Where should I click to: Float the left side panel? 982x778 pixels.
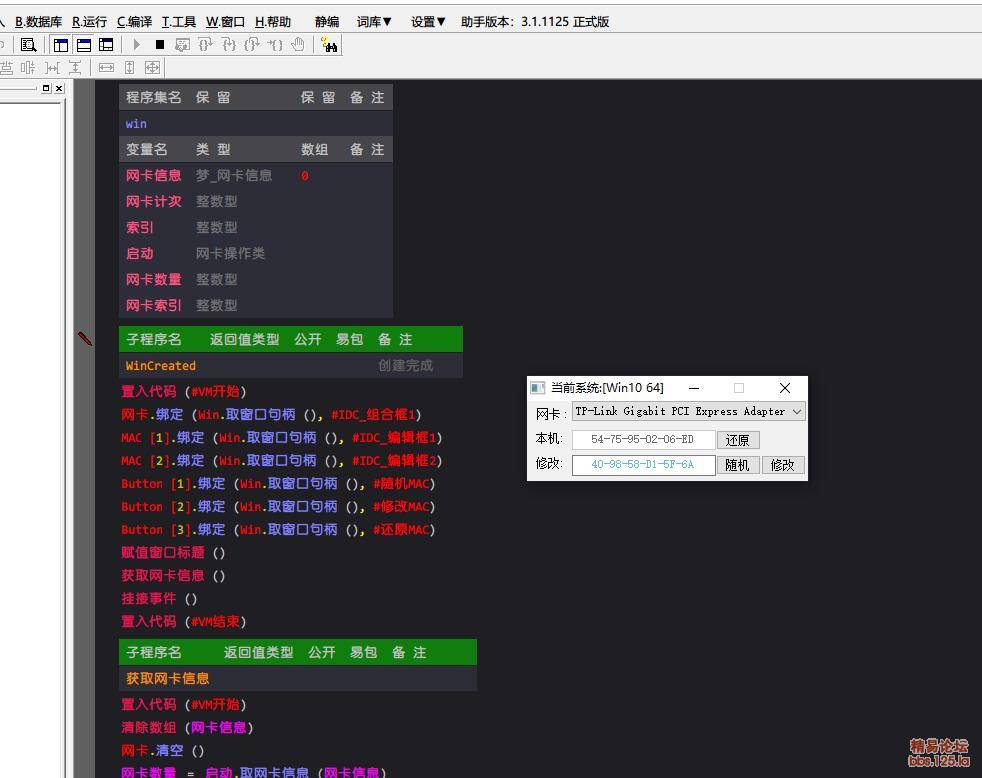[x=46, y=88]
